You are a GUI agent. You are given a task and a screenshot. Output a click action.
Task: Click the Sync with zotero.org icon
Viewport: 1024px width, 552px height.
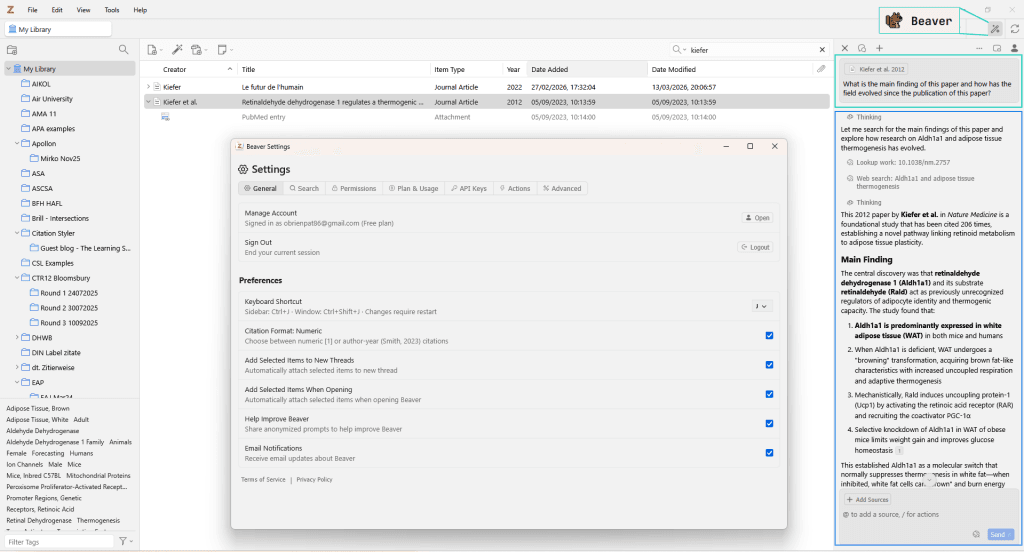pyautogui.click(x=1015, y=29)
